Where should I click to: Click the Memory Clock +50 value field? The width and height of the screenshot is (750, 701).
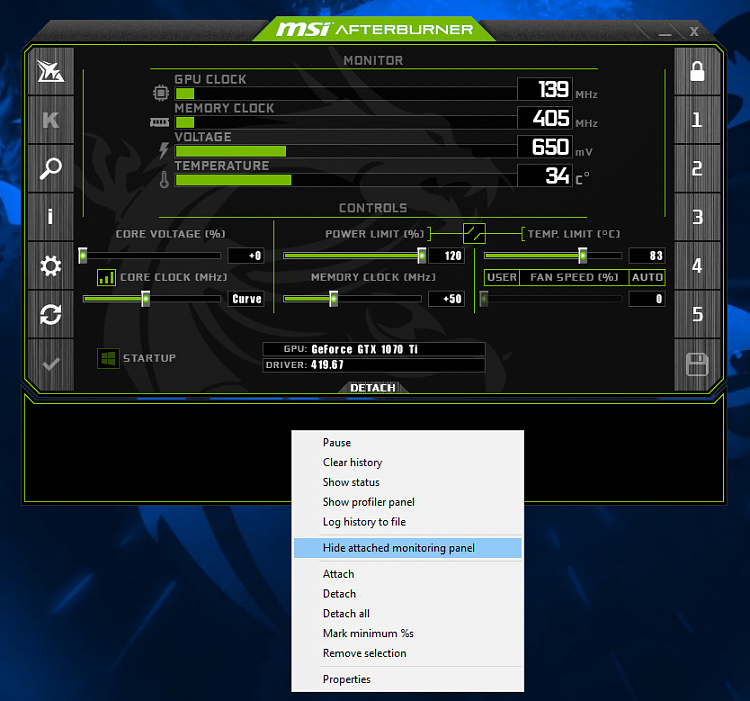[x=447, y=299]
